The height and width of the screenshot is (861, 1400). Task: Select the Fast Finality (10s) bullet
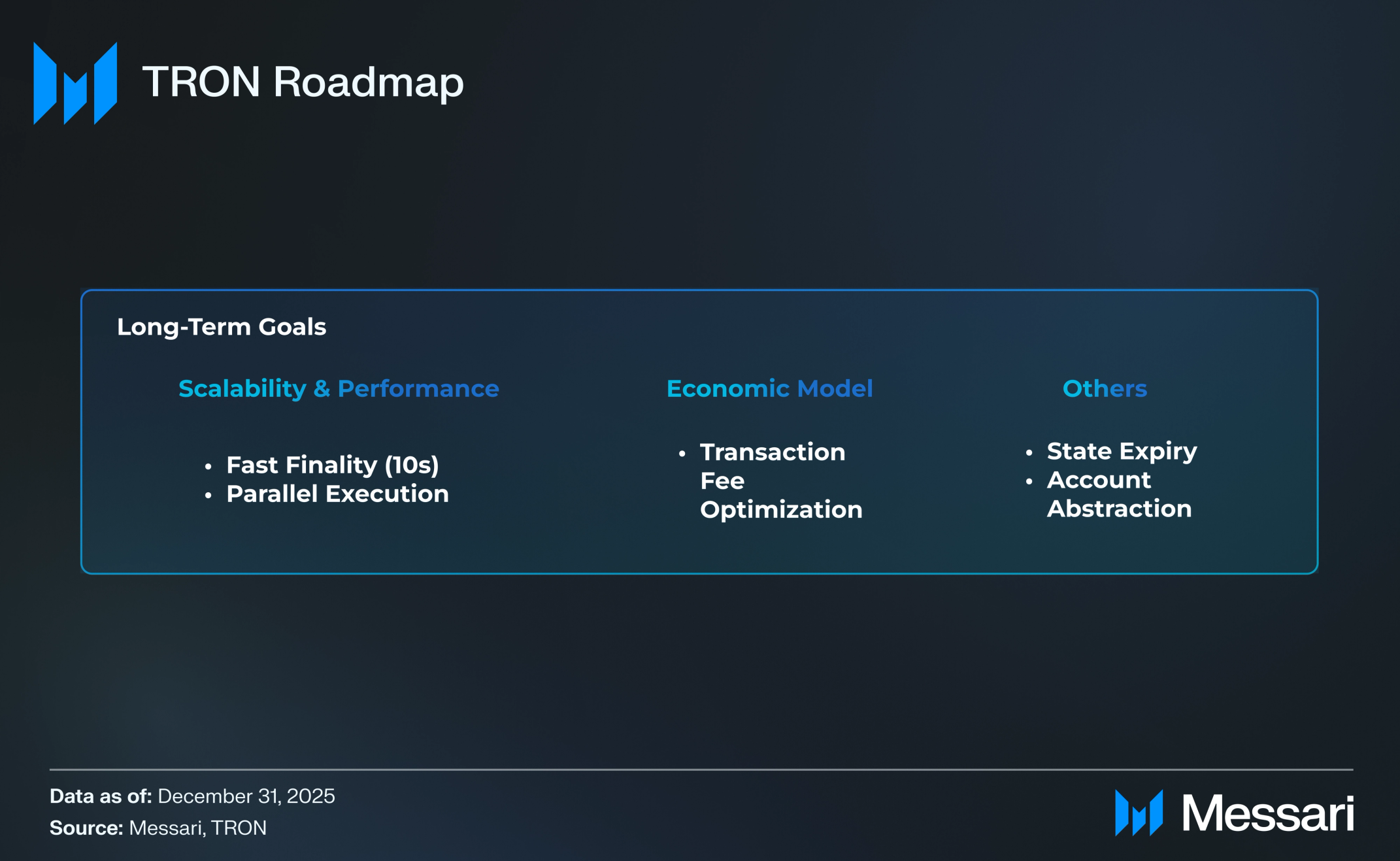[332, 465]
